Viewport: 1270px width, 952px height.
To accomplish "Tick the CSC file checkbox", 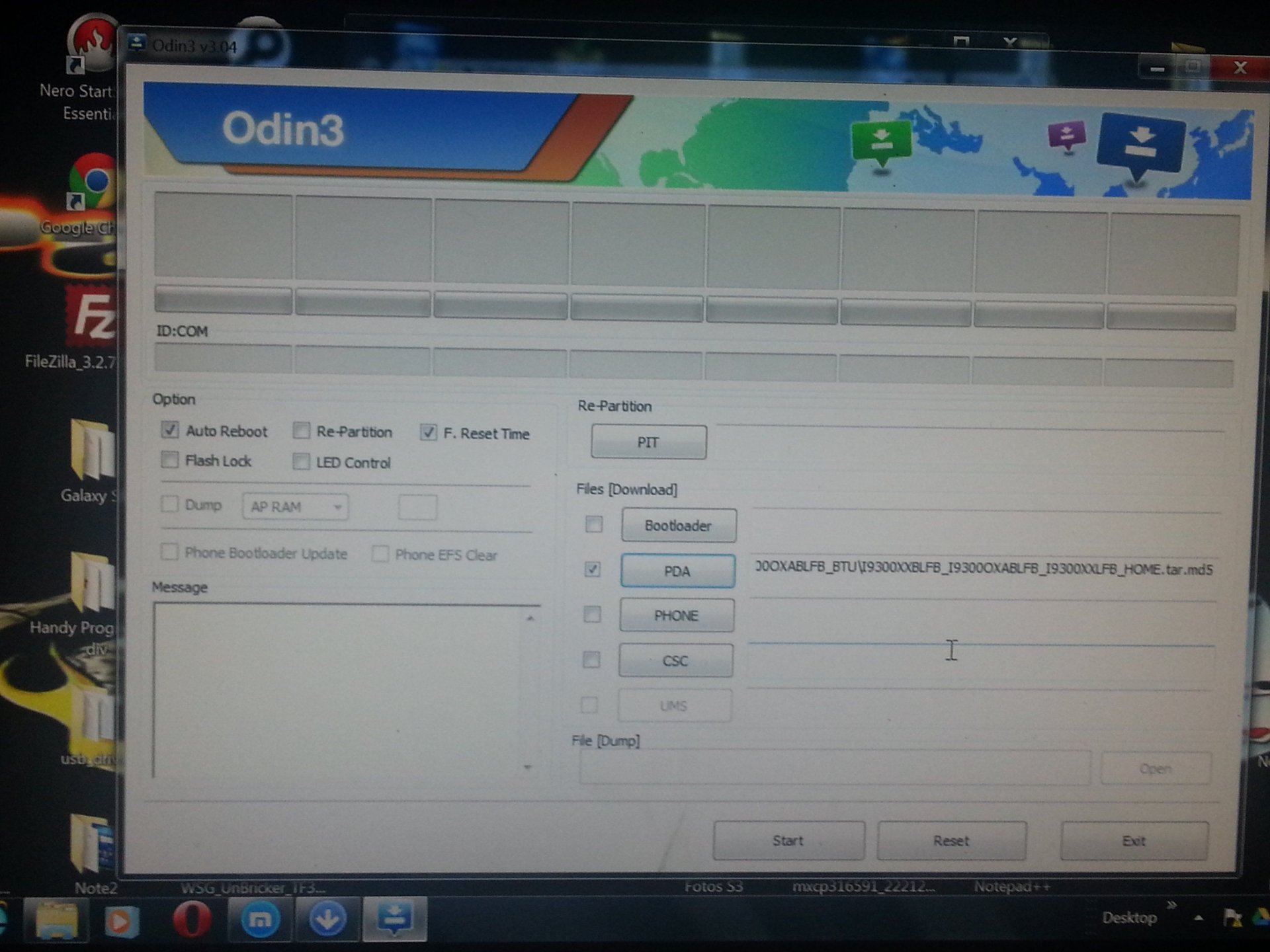I will pos(591,659).
